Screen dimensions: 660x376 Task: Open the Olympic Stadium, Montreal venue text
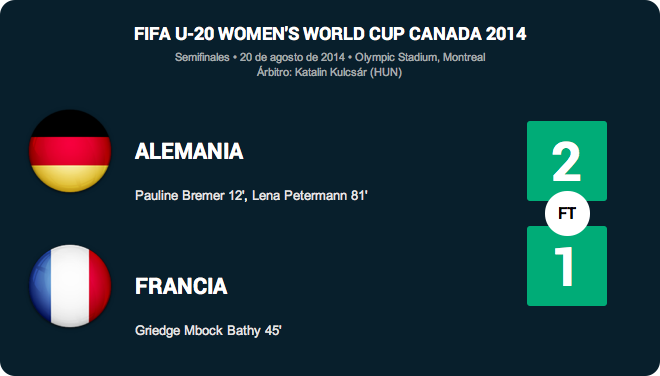point(420,57)
